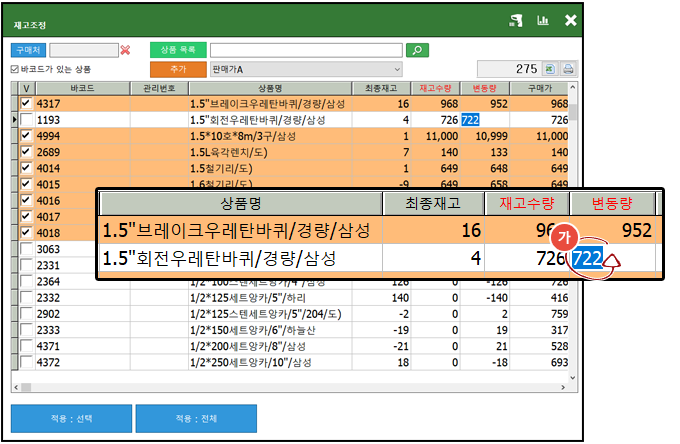Image resolution: width=680 pixels, height=444 pixels.
Task: Click 적용 : 선택 button
Action: point(72,418)
